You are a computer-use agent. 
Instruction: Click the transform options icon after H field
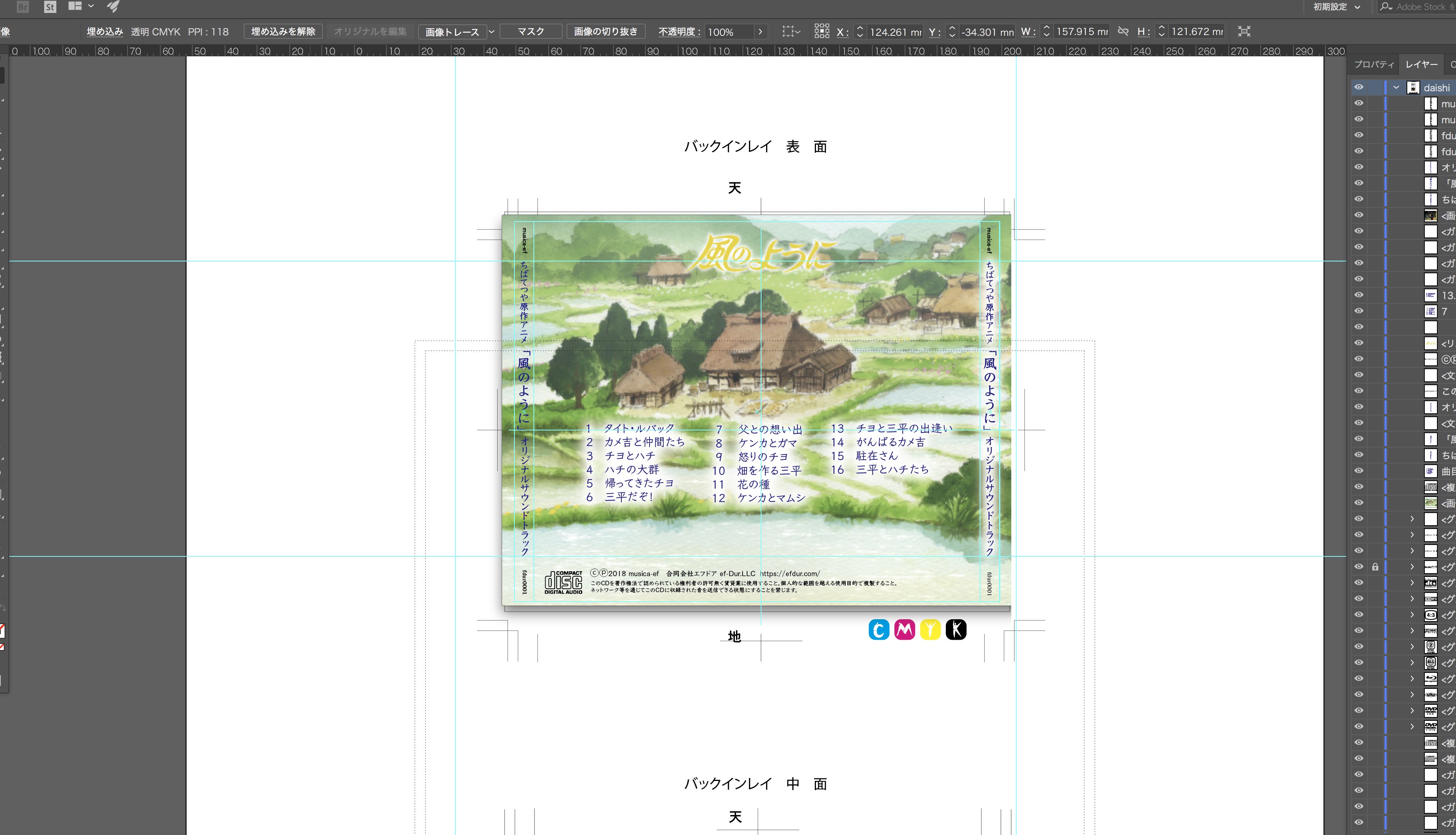pyautogui.click(x=1244, y=32)
